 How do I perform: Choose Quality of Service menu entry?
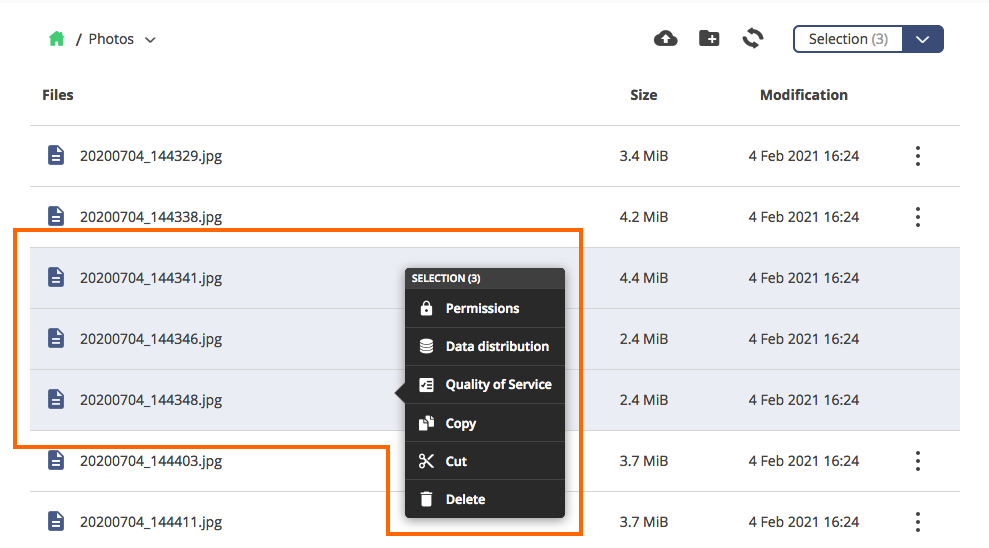click(x=484, y=385)
